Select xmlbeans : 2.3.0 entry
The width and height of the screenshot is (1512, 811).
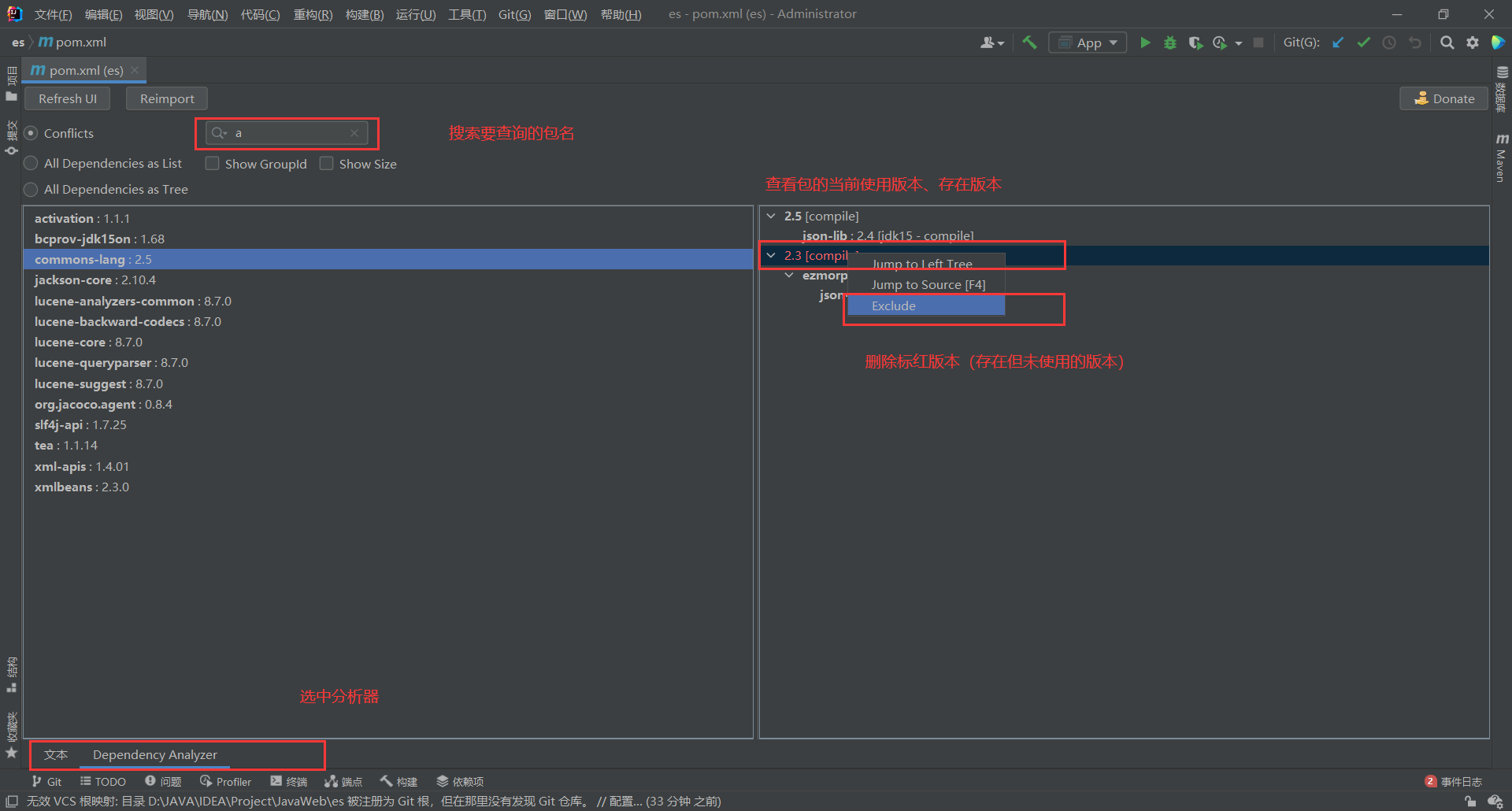[x=388, y=487]
